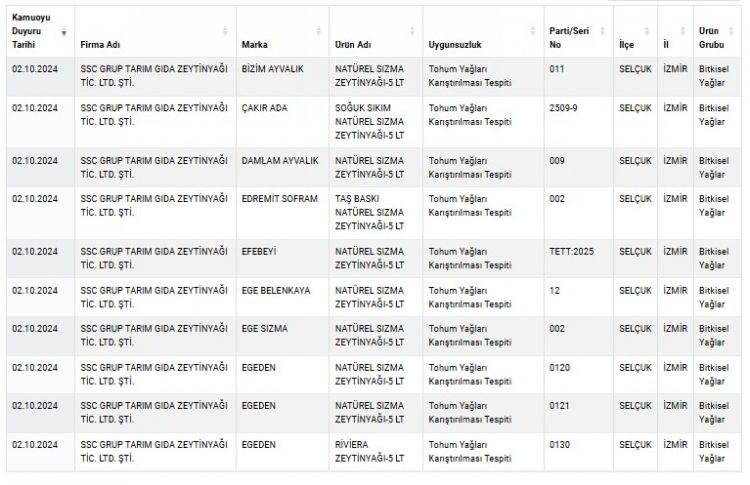Image resolution: width=750 pixels, height=485 pixels.
Task: Click the Uygunsuzluk column header text
Action: tap(455, 45)
